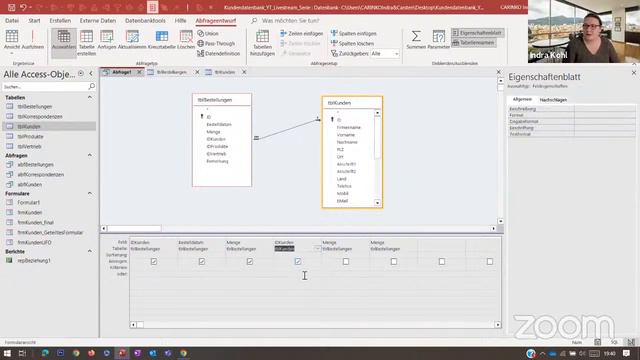Collapse the Abfragen group
Screen dimensions: 640x360
90,156
